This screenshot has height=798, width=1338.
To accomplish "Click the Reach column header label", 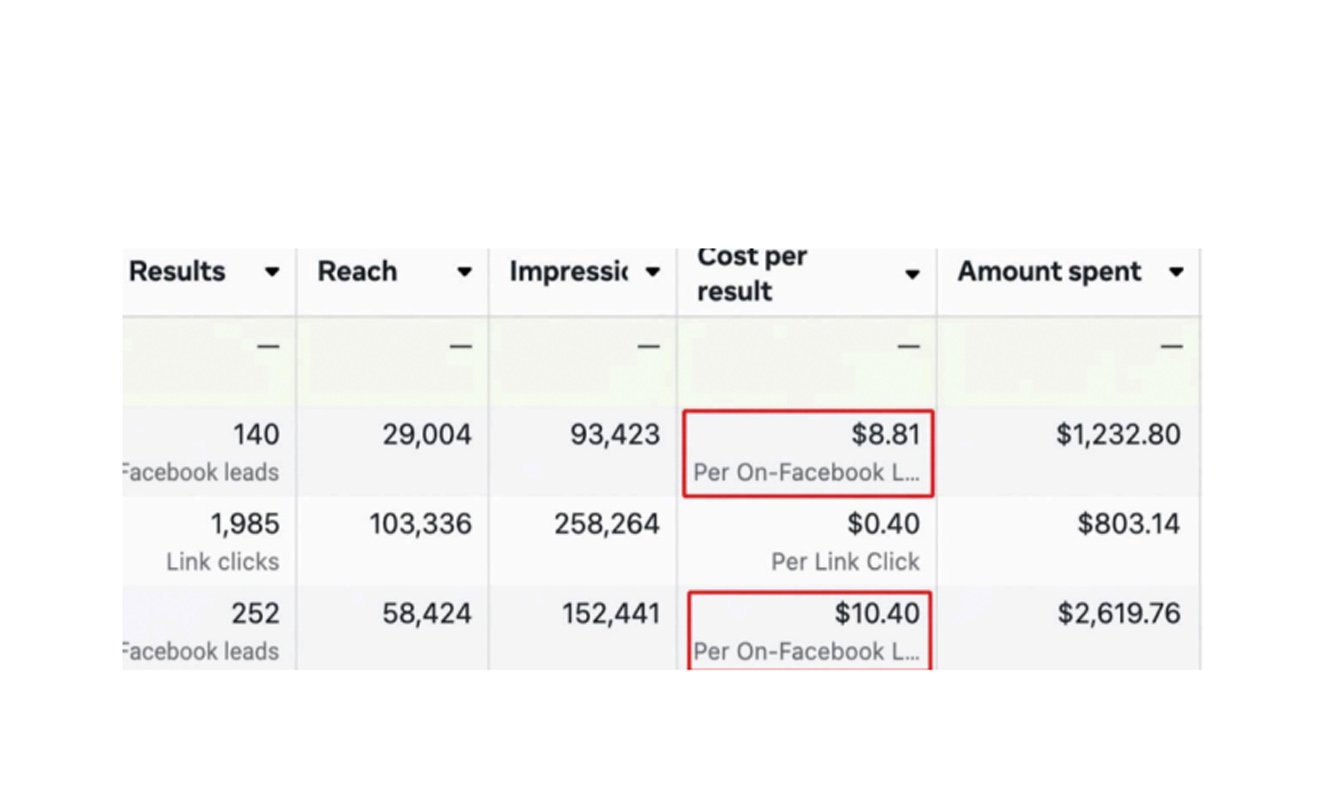I will 357,272.
